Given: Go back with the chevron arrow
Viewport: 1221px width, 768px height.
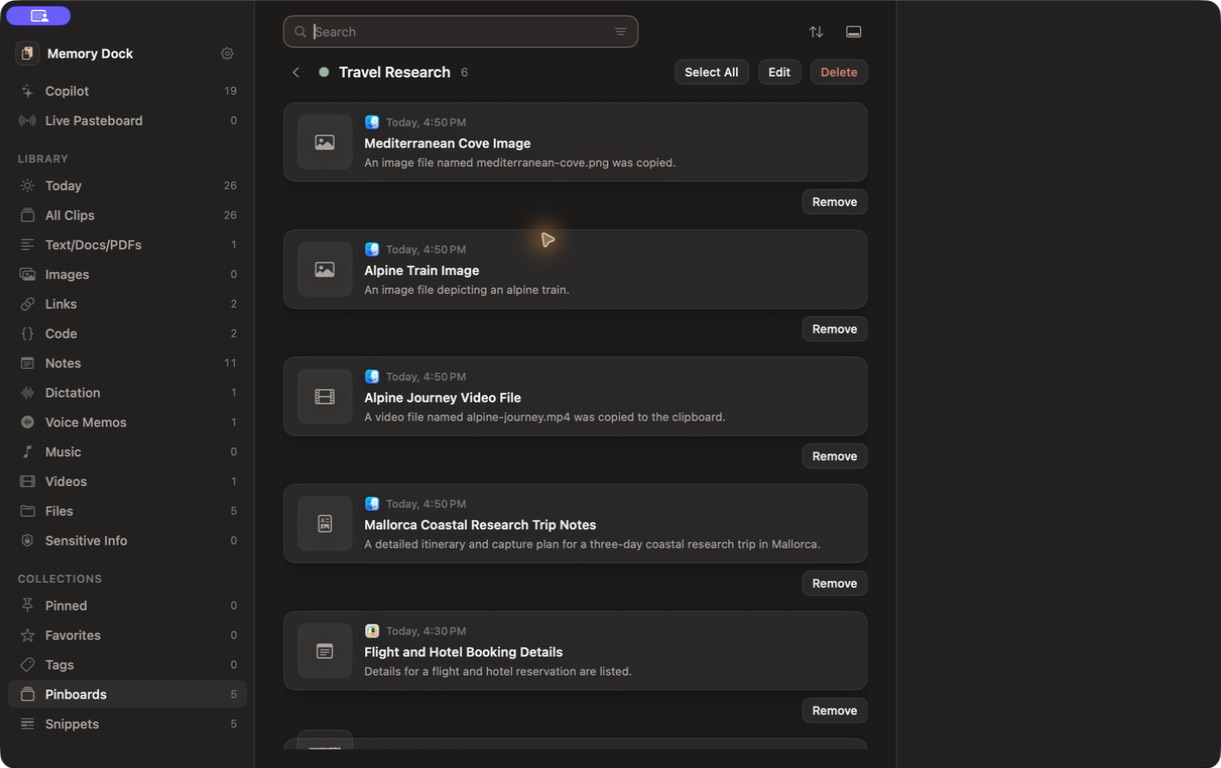Looking at the screenshot, I should click(296, 72).
